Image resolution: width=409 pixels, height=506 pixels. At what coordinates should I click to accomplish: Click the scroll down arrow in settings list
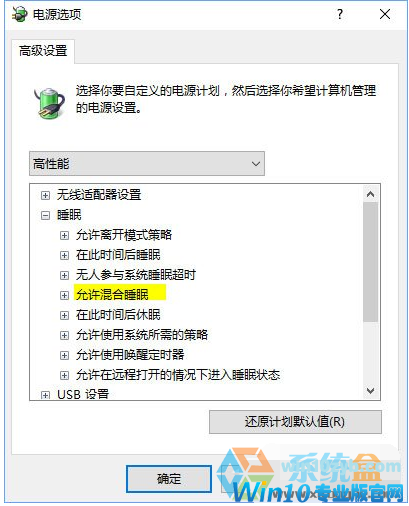point(370,390)
